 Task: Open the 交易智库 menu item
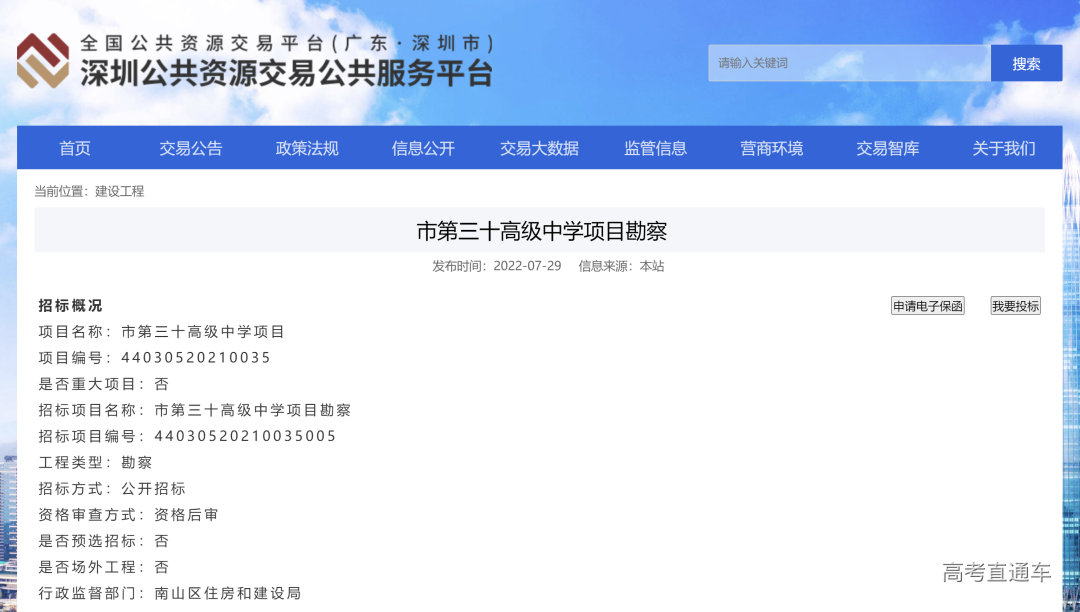click(x=887, y=148)
